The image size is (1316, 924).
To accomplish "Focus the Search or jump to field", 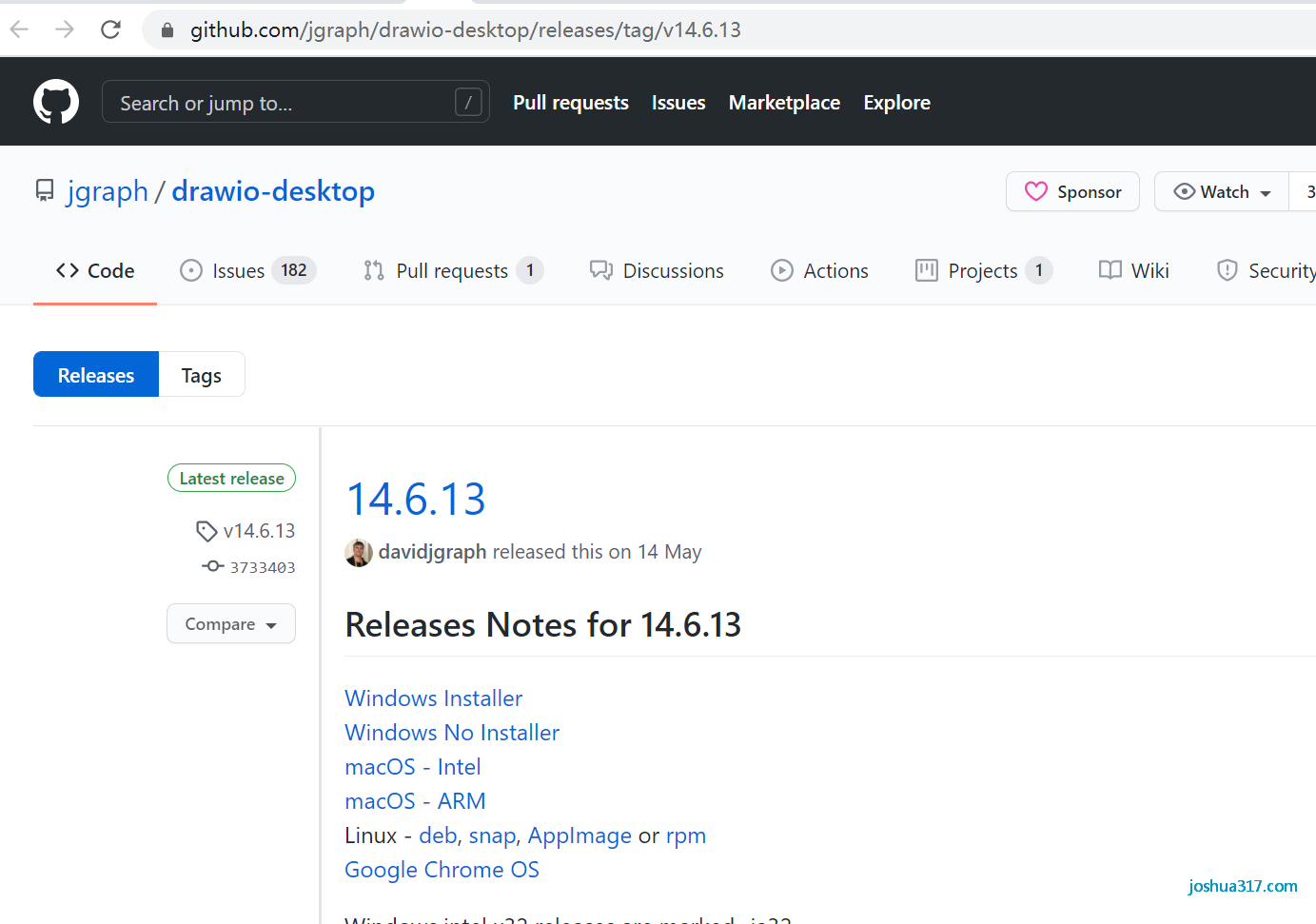I will pyautogui.click(x=296, y=102).
